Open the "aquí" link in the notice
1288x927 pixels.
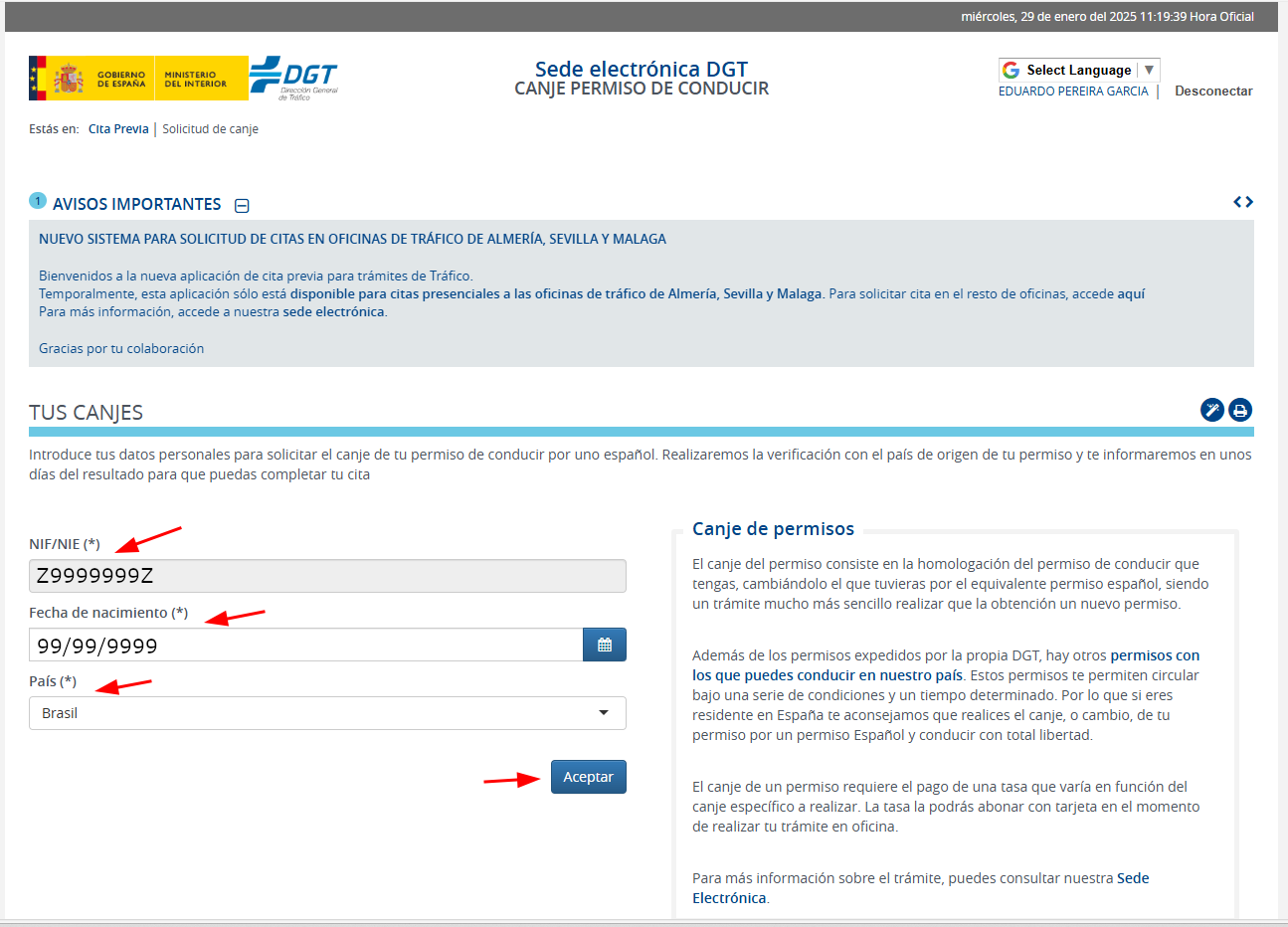click(1131, 294)
